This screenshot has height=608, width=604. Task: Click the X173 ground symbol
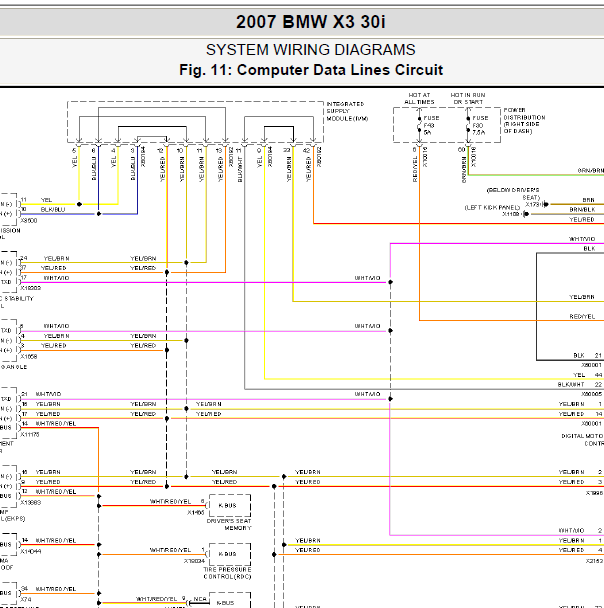(x=545, y=204)
